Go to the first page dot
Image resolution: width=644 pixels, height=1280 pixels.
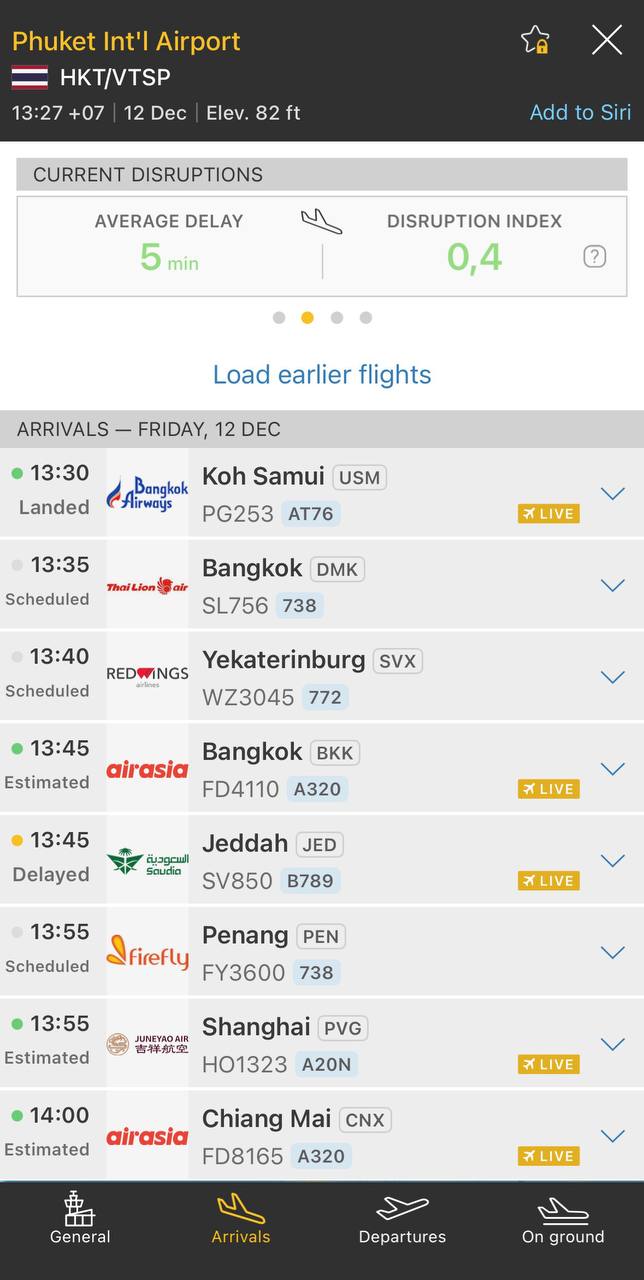pyautogui.click(x=279, y=318)
